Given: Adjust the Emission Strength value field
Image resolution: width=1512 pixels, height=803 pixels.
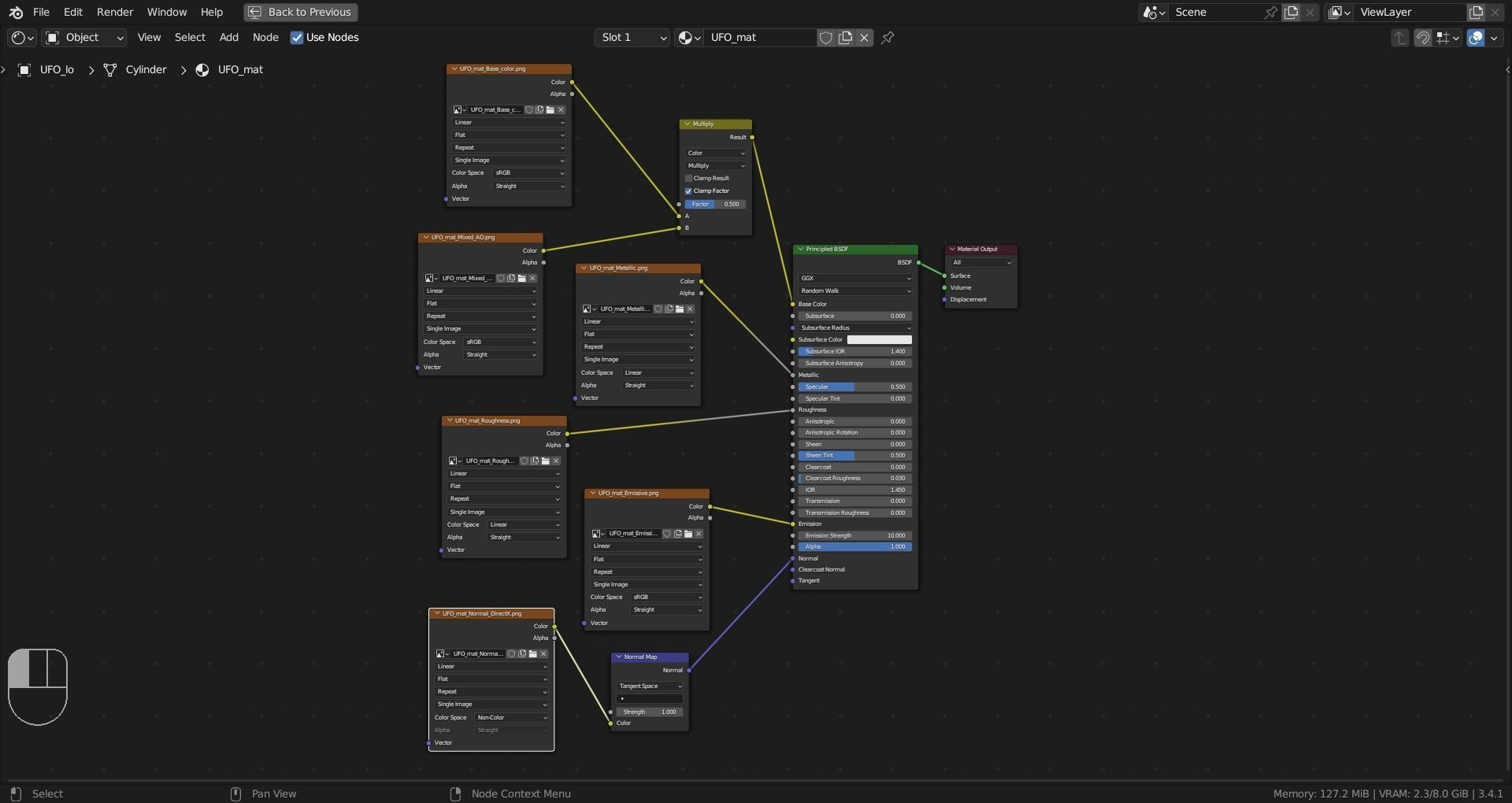Looking at the screenshot, I should [x=855, y=536].
